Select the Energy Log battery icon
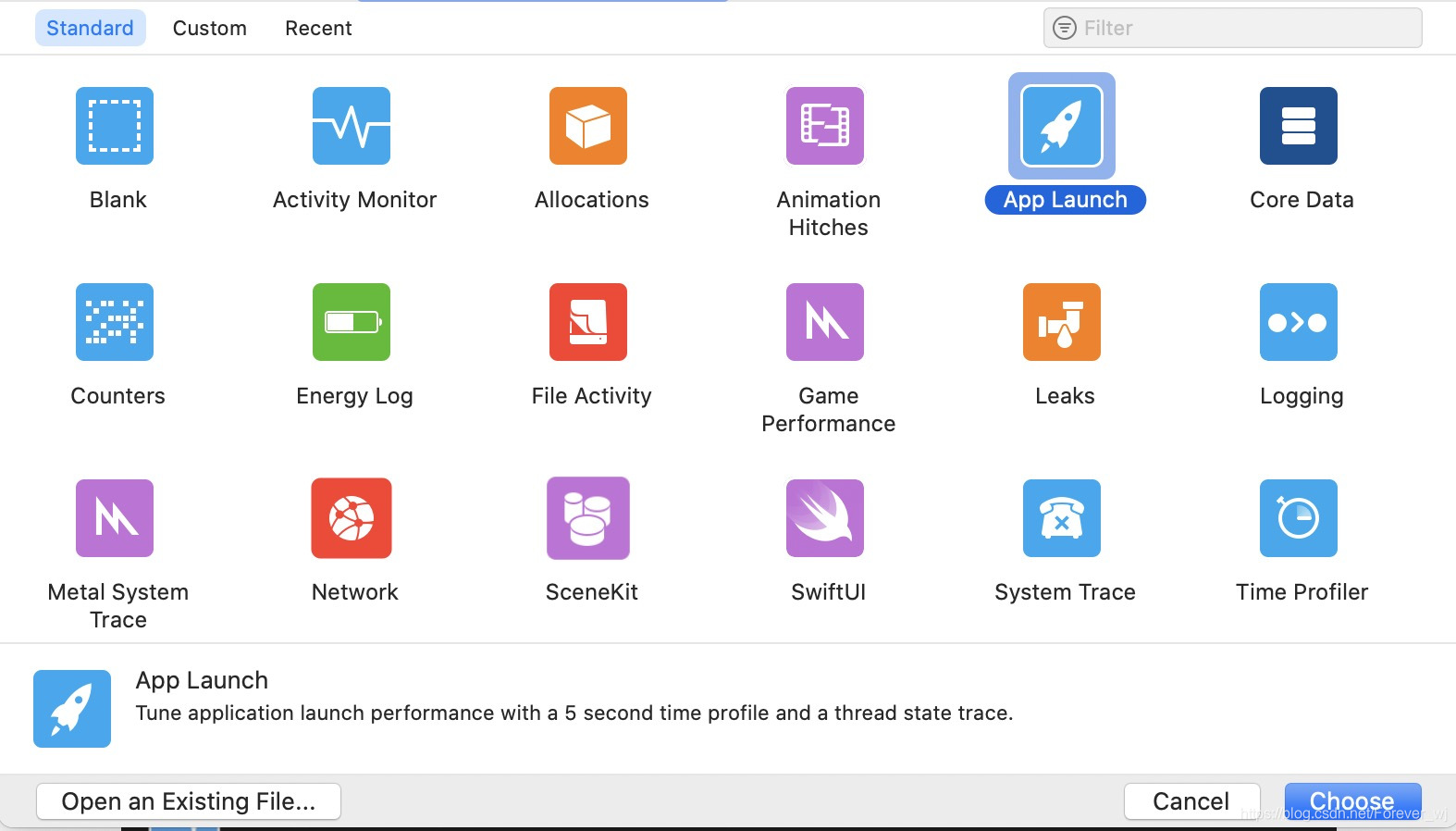The image size is (1456, 831). (x=352, y=322)
